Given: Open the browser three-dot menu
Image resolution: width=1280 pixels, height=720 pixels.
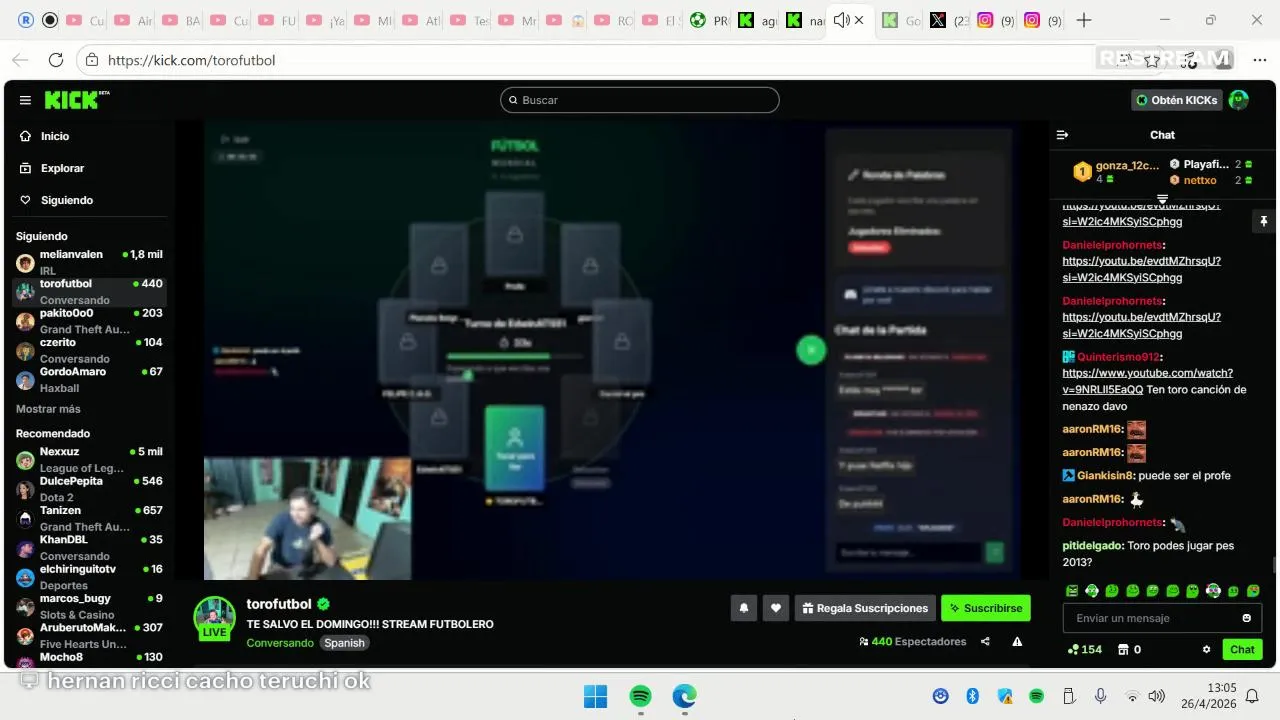Looking at the screenshot, I should coord(1259,60).
